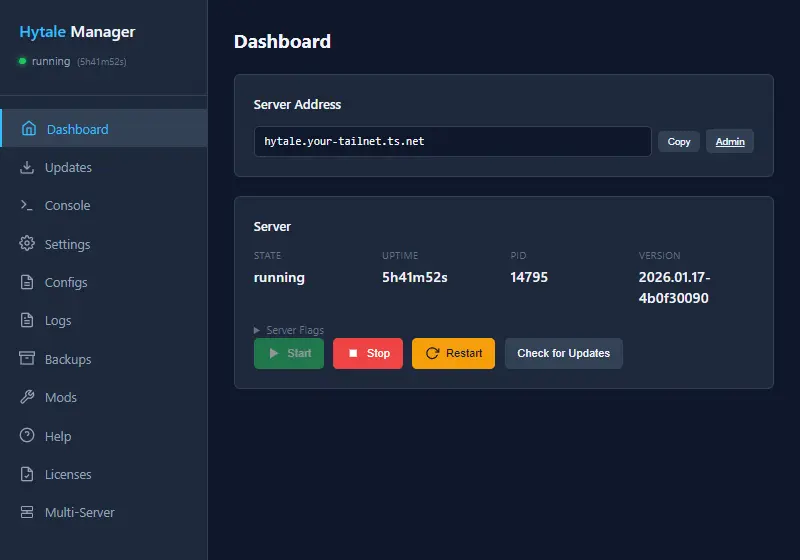This screenshot has width=800, height=560.
Task: Expand the Server Flags disclosure triangle
Action: point(257,330)
